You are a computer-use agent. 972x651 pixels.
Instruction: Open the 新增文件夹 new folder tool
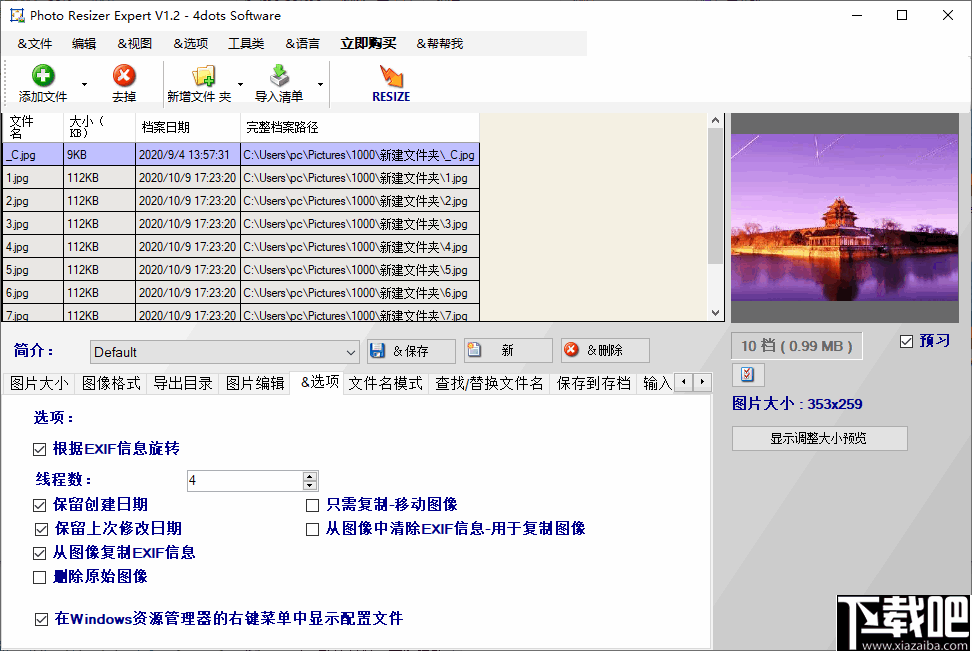pyautogui.click(x=205, y=74)
